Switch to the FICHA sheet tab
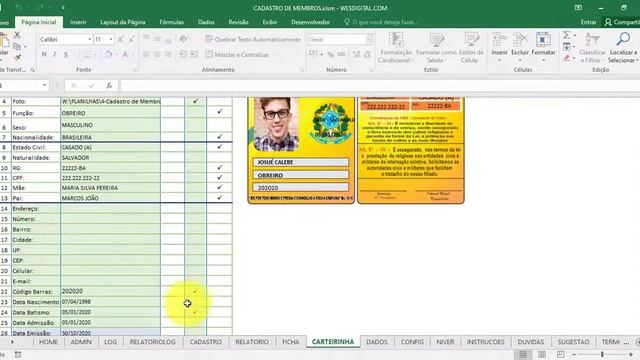 pyautogui.click(x=291, y=342)
